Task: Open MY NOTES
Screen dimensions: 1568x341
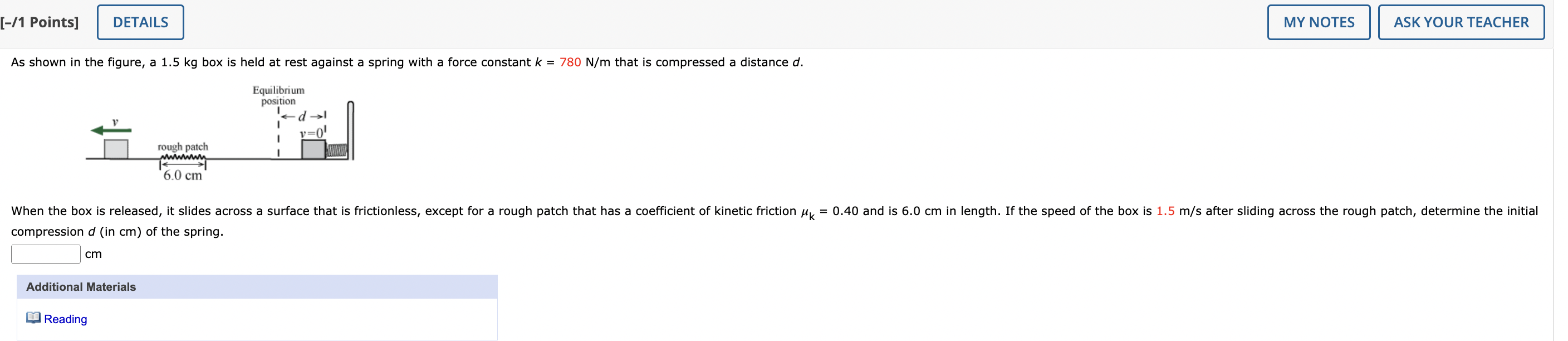Action: tap(1318, 21)
